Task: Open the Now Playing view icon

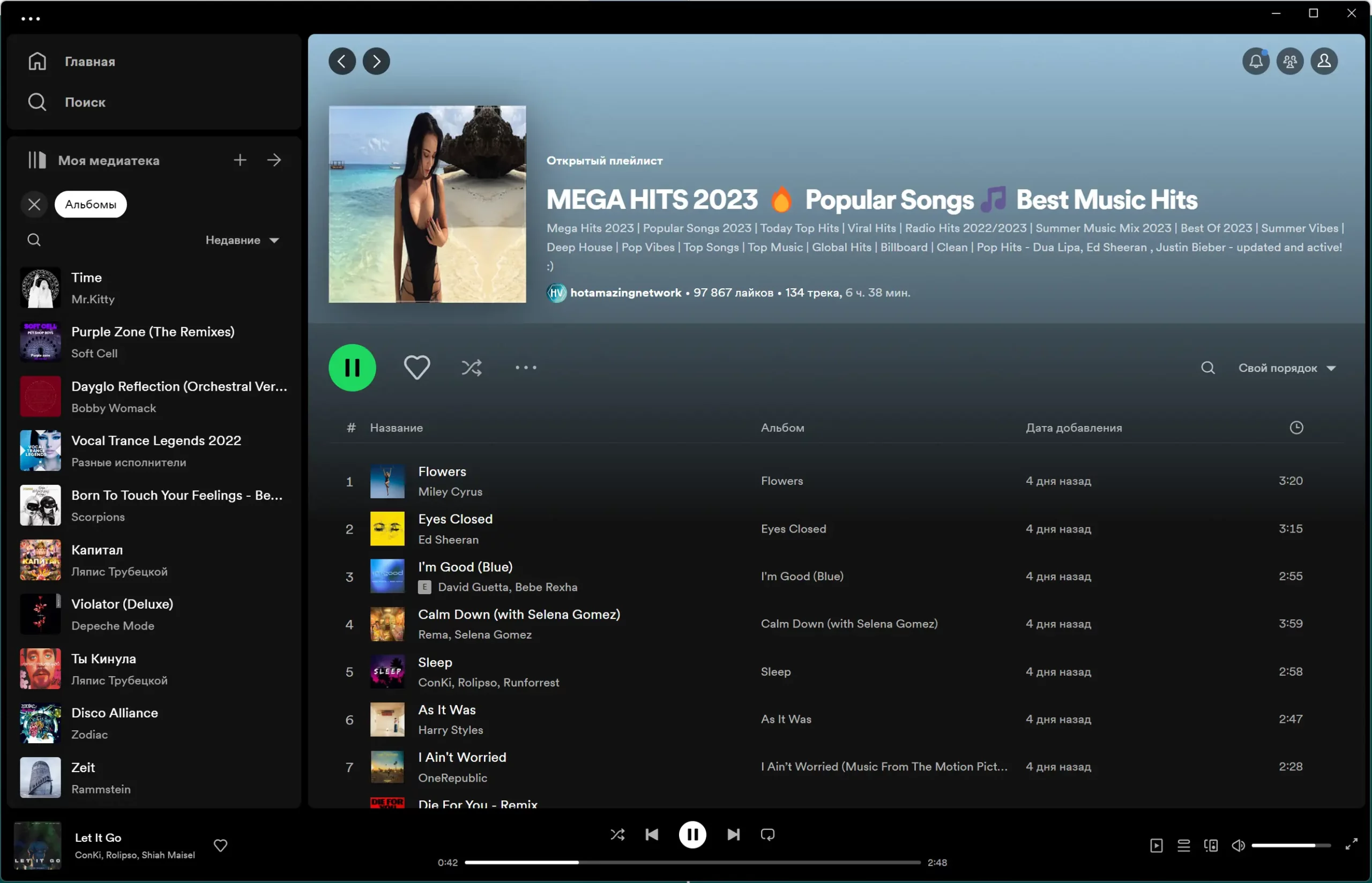Action: click(1156, 845)
